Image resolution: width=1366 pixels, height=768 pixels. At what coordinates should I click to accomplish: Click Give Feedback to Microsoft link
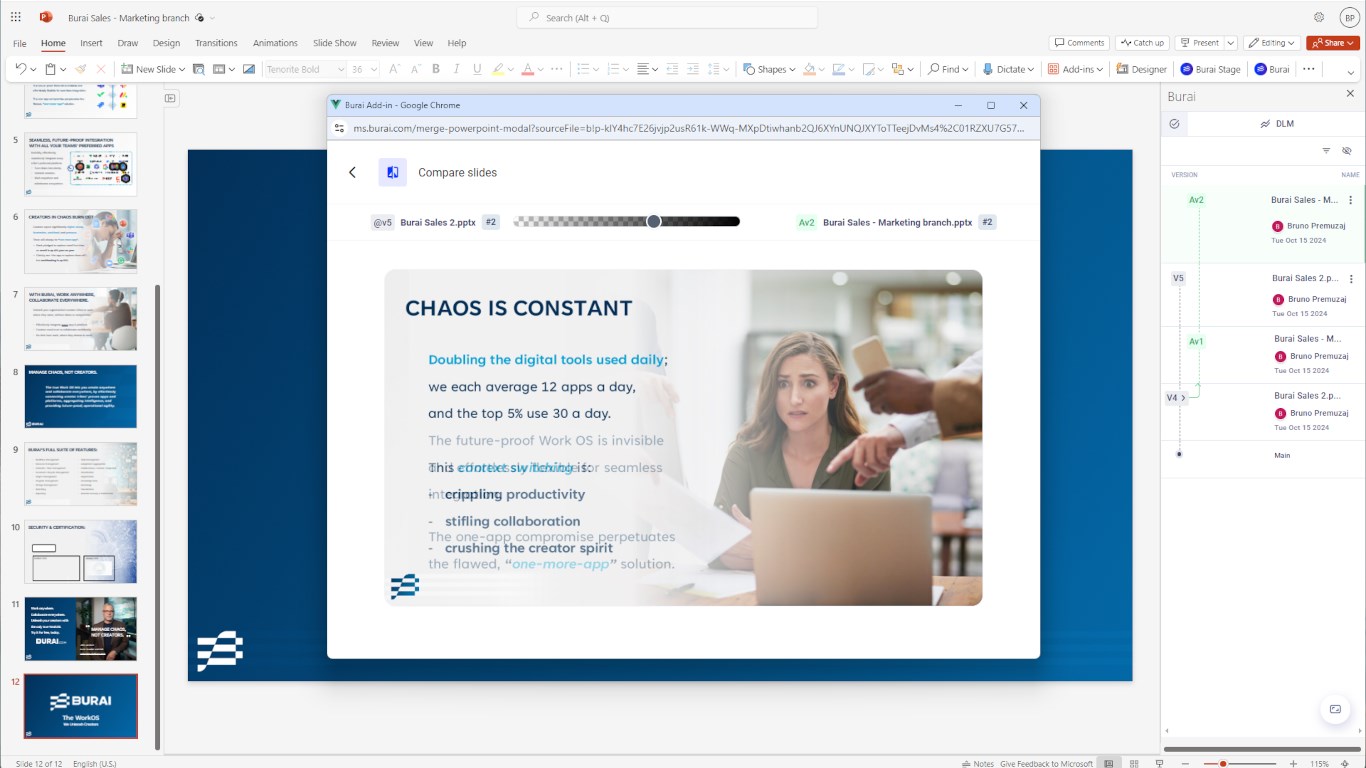coord(1046,763)
